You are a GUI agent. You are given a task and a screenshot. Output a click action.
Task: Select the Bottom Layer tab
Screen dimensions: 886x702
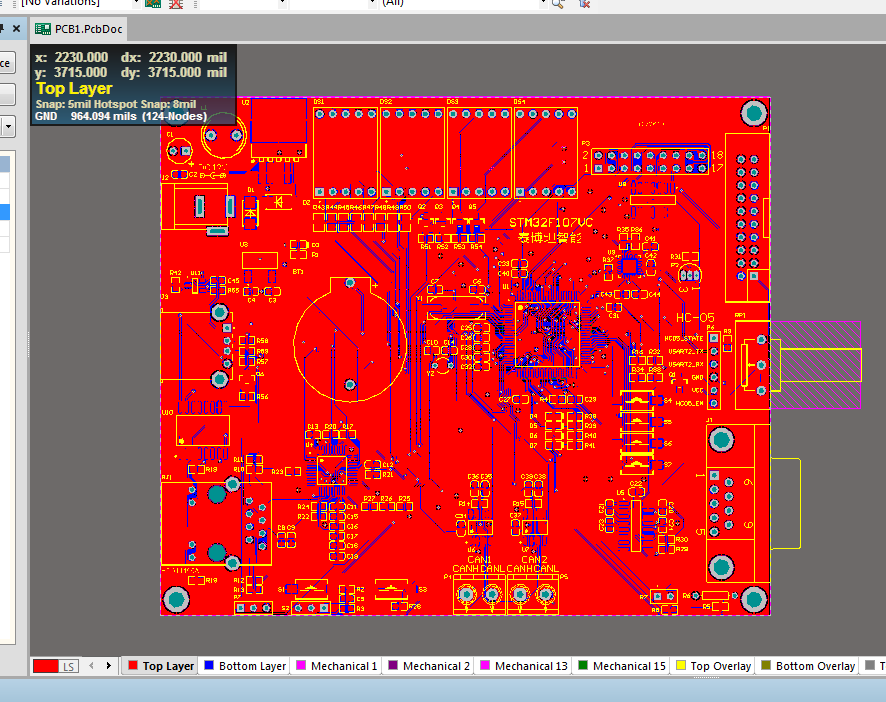click(x=245, y=665)
